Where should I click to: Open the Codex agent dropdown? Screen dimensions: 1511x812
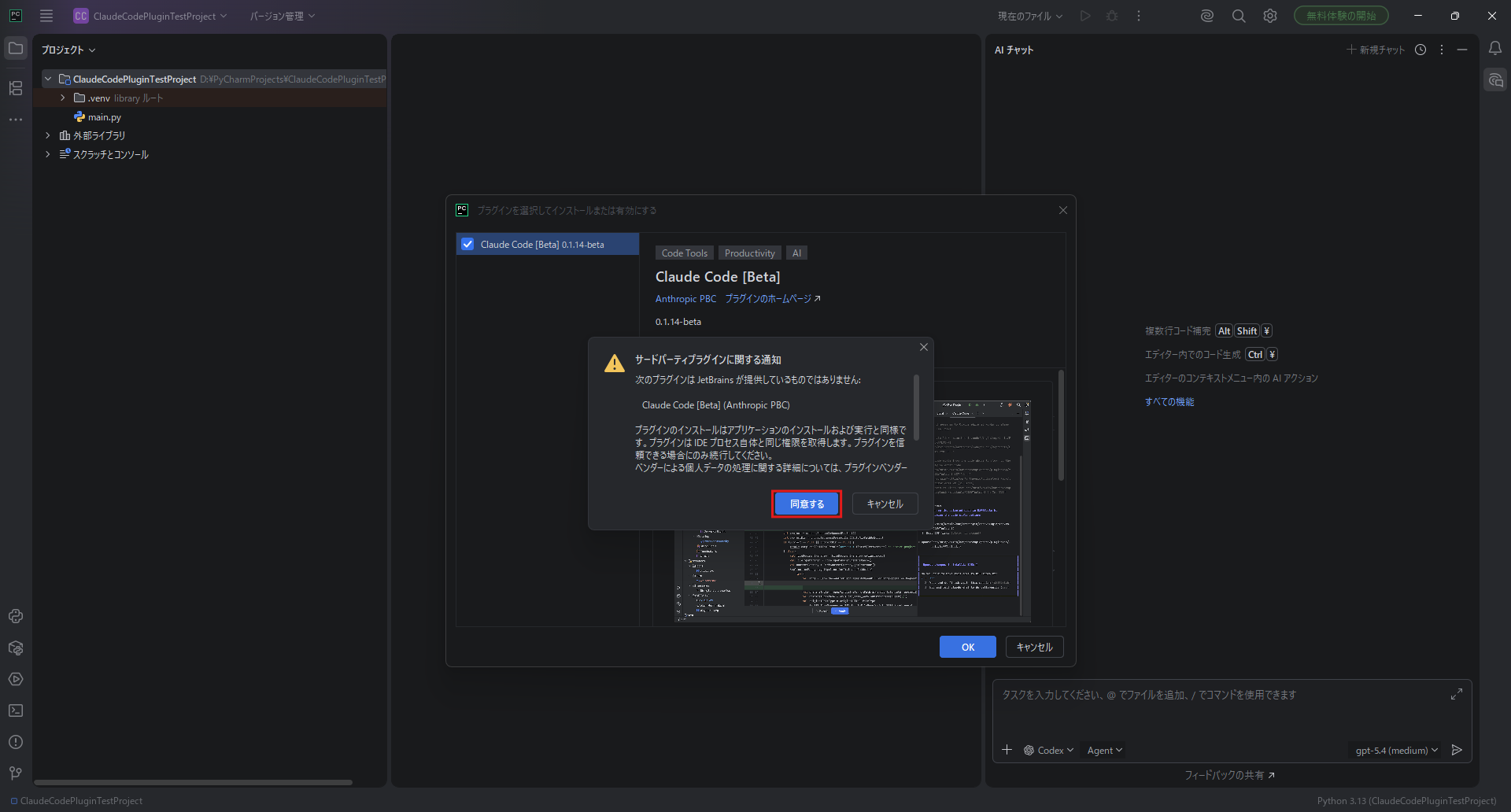1049,751
